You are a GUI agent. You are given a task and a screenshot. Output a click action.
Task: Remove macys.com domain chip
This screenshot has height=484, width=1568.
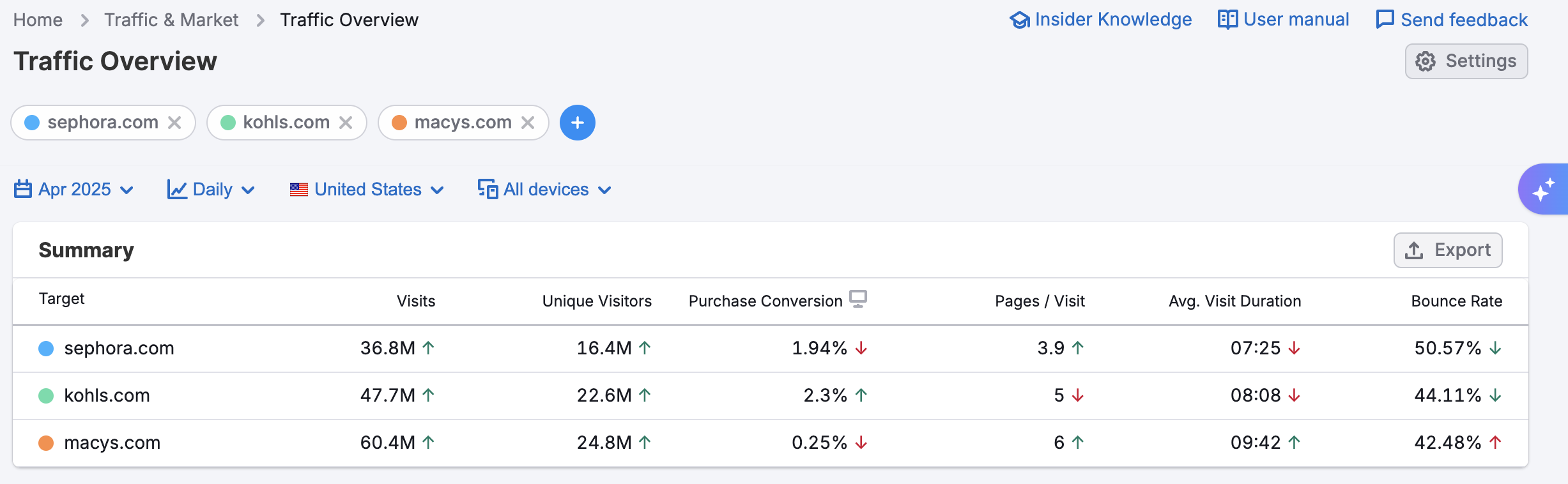click(528, 123)
